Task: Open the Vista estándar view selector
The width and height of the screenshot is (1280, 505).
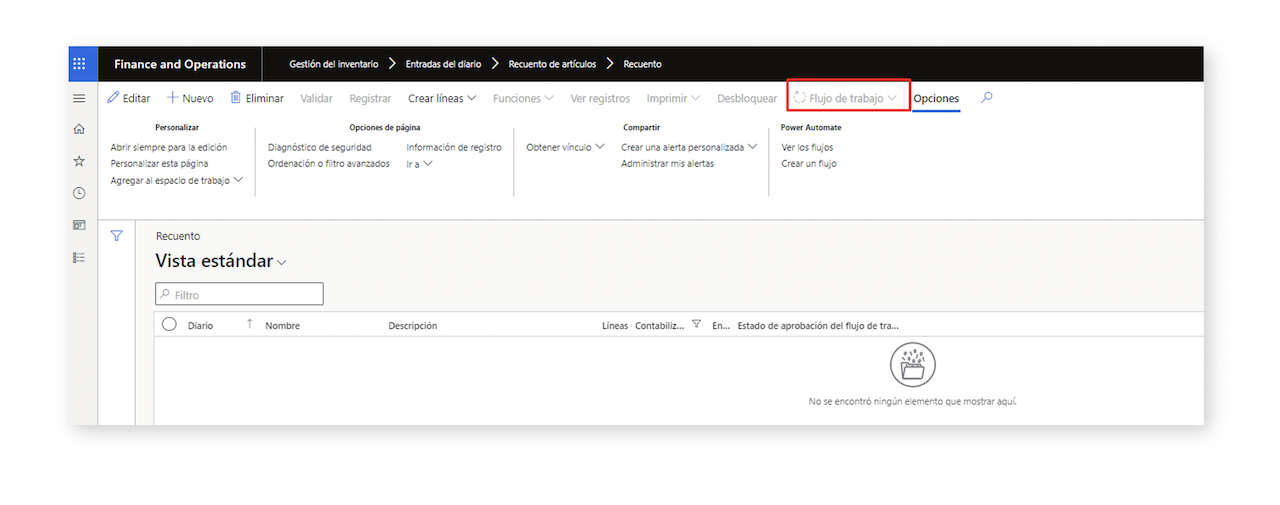Action: pyautogui.click(x=221, y=261)
